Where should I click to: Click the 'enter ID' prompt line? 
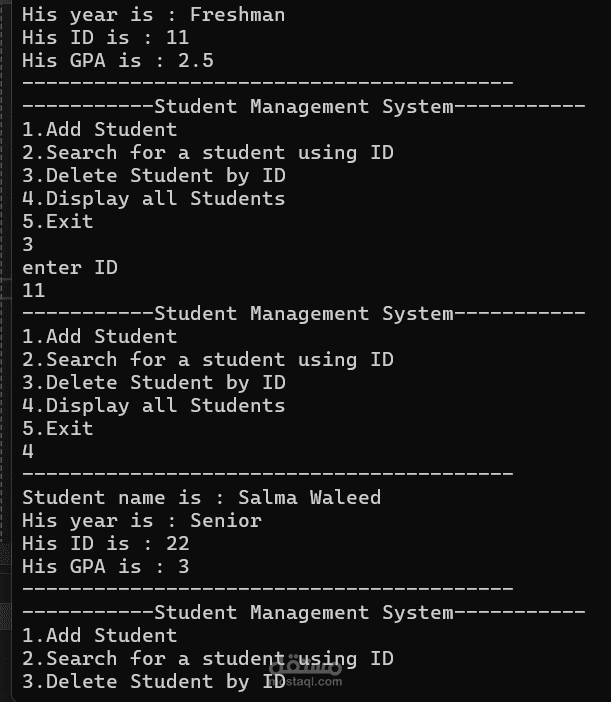coord(70,268)
